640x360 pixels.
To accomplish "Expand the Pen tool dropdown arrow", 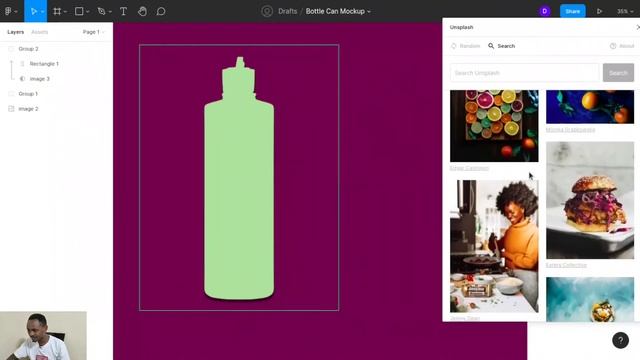I will tap(110, 12).
